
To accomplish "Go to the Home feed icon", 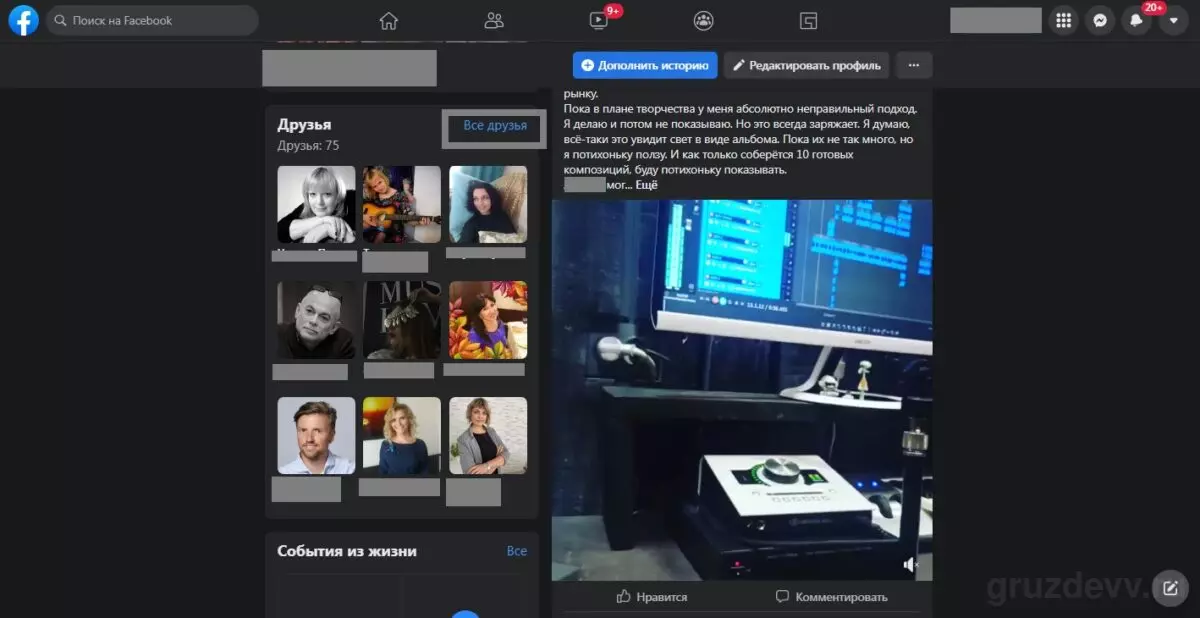I will point(389,20).
